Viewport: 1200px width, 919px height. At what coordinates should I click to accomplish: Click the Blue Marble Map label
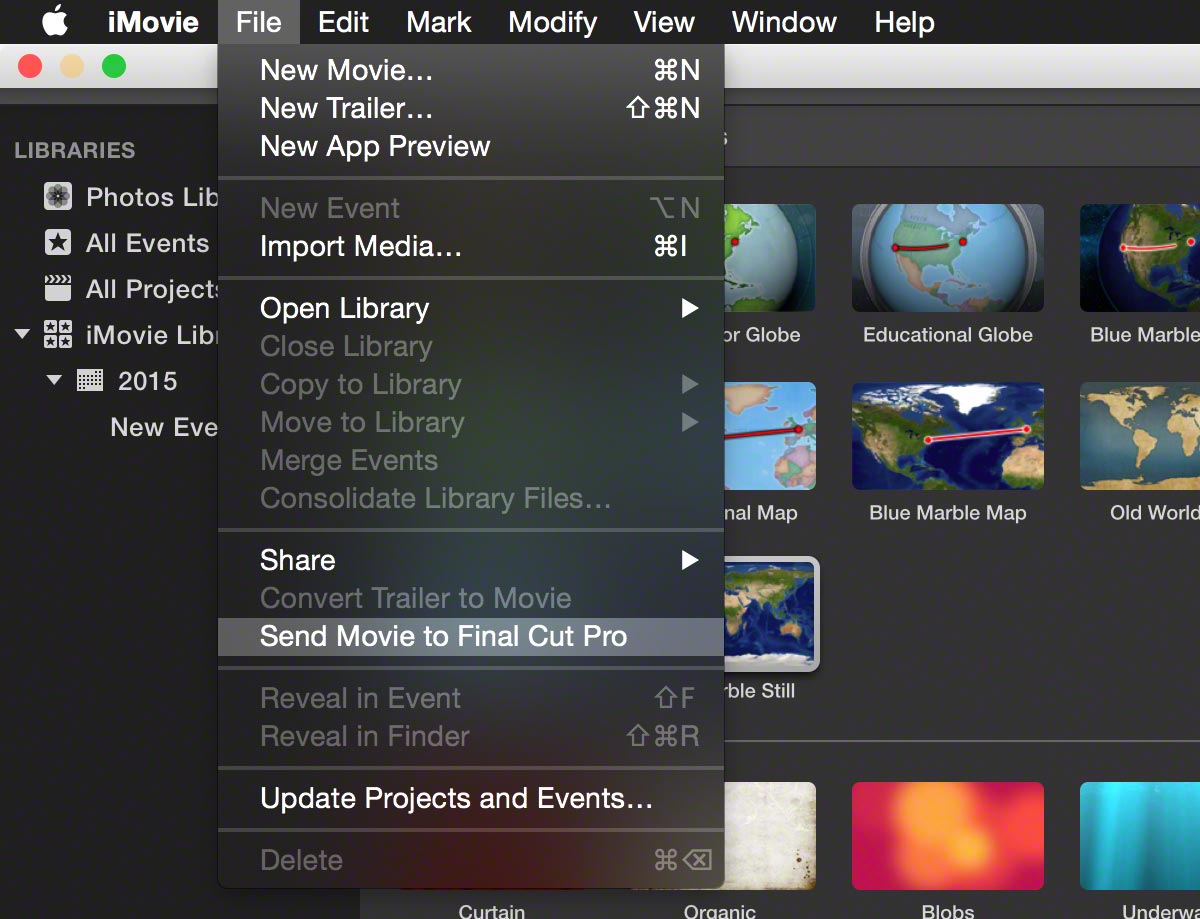[x=948, y=513]
